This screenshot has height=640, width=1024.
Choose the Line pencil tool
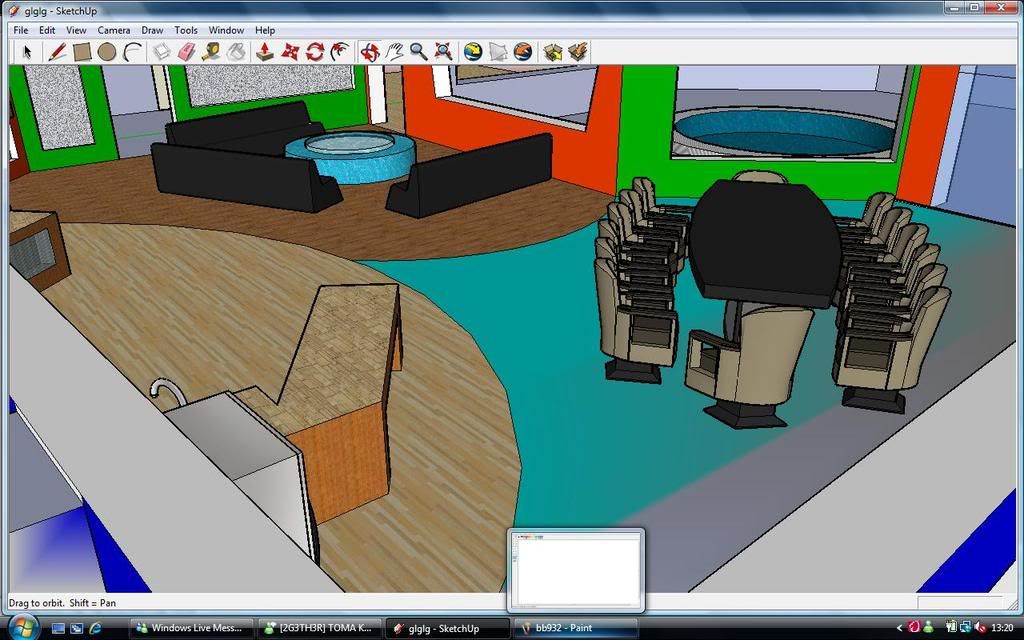57,51
